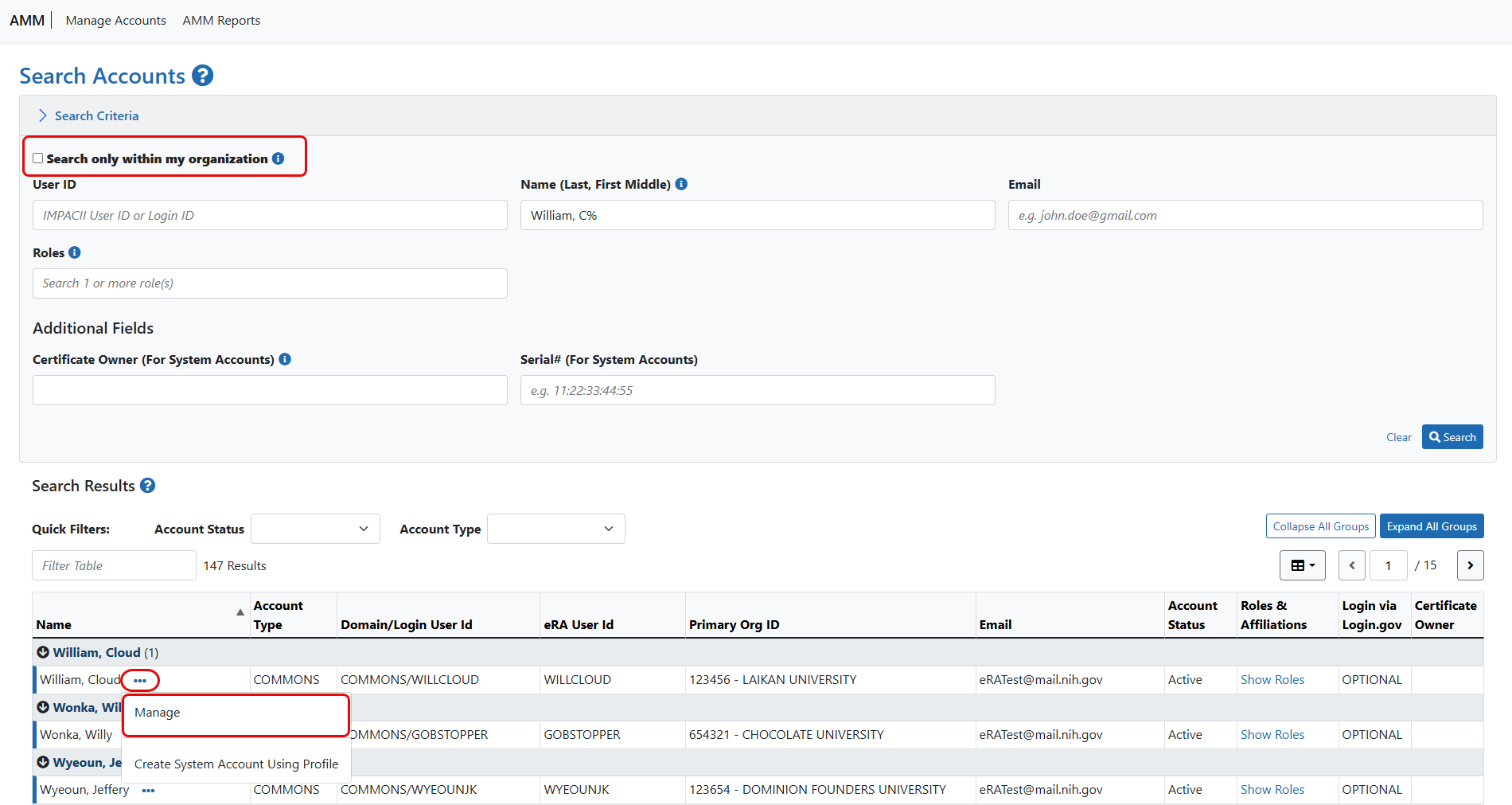Open Search Accounts help icon
The width and height of the screenshot is (1512, 805).
(203, 76)
